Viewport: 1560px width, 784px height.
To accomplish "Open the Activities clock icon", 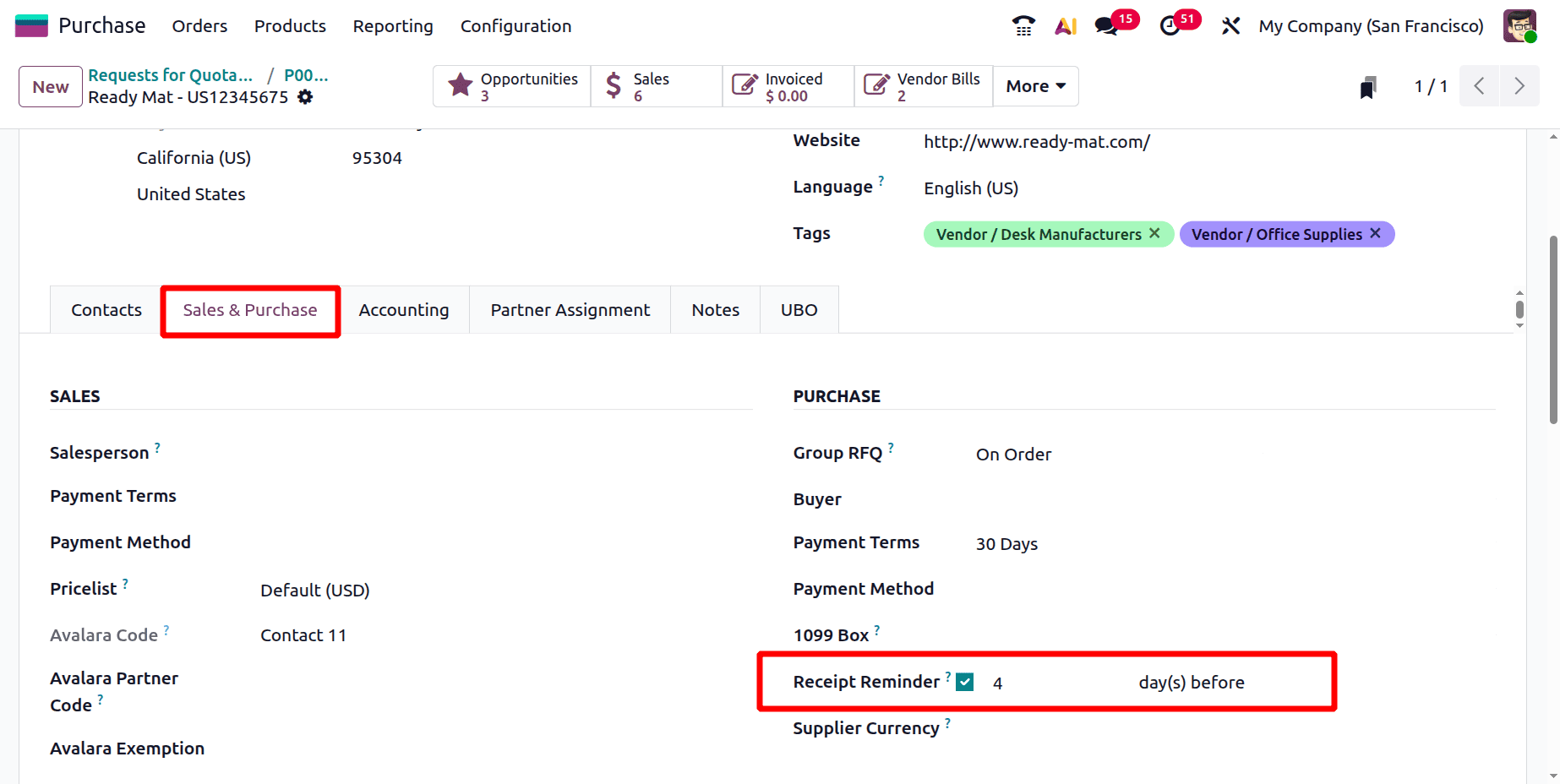I will tap(1170, 26).
